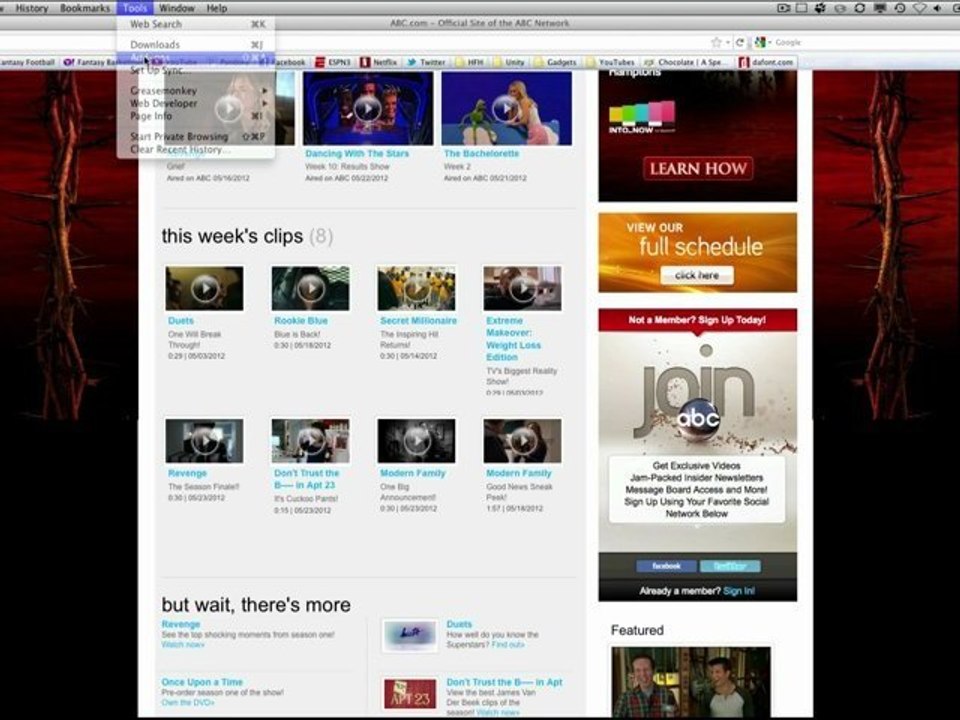Choose Start Private Browsing
Viewport: 960px width, 720px height.
pos(196,137)
